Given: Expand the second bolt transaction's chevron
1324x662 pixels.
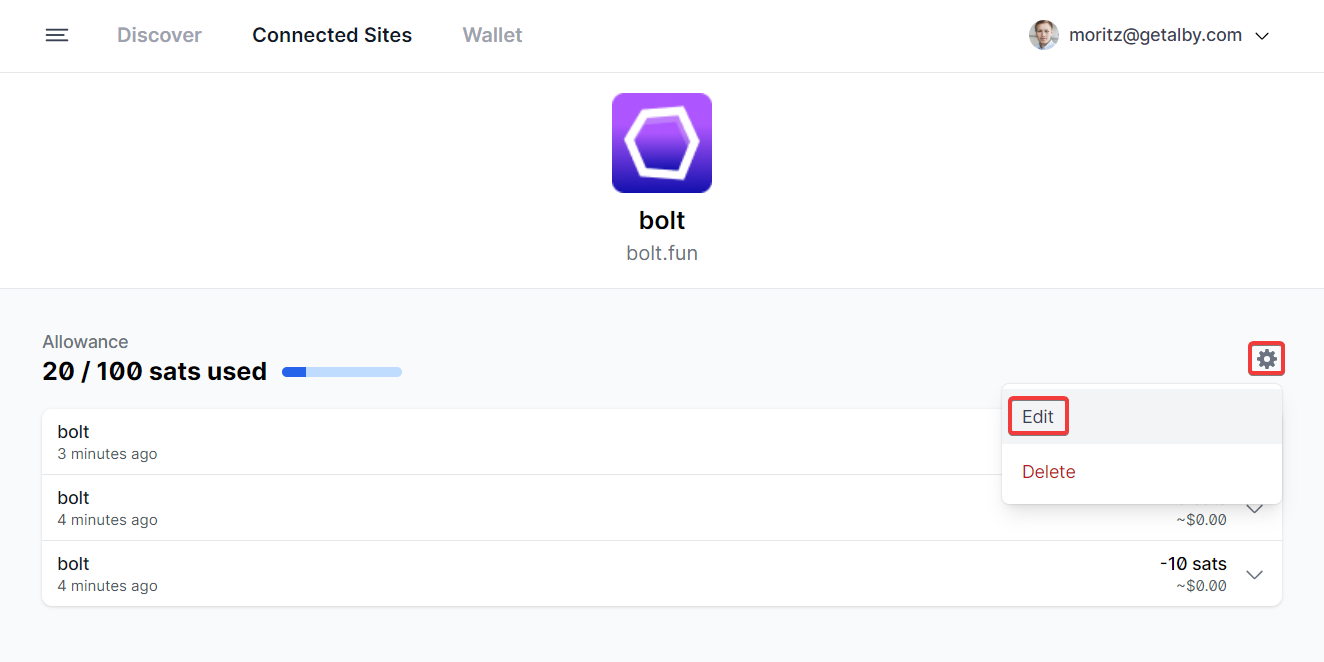Looking at the screenshot, I should 1254,509.
